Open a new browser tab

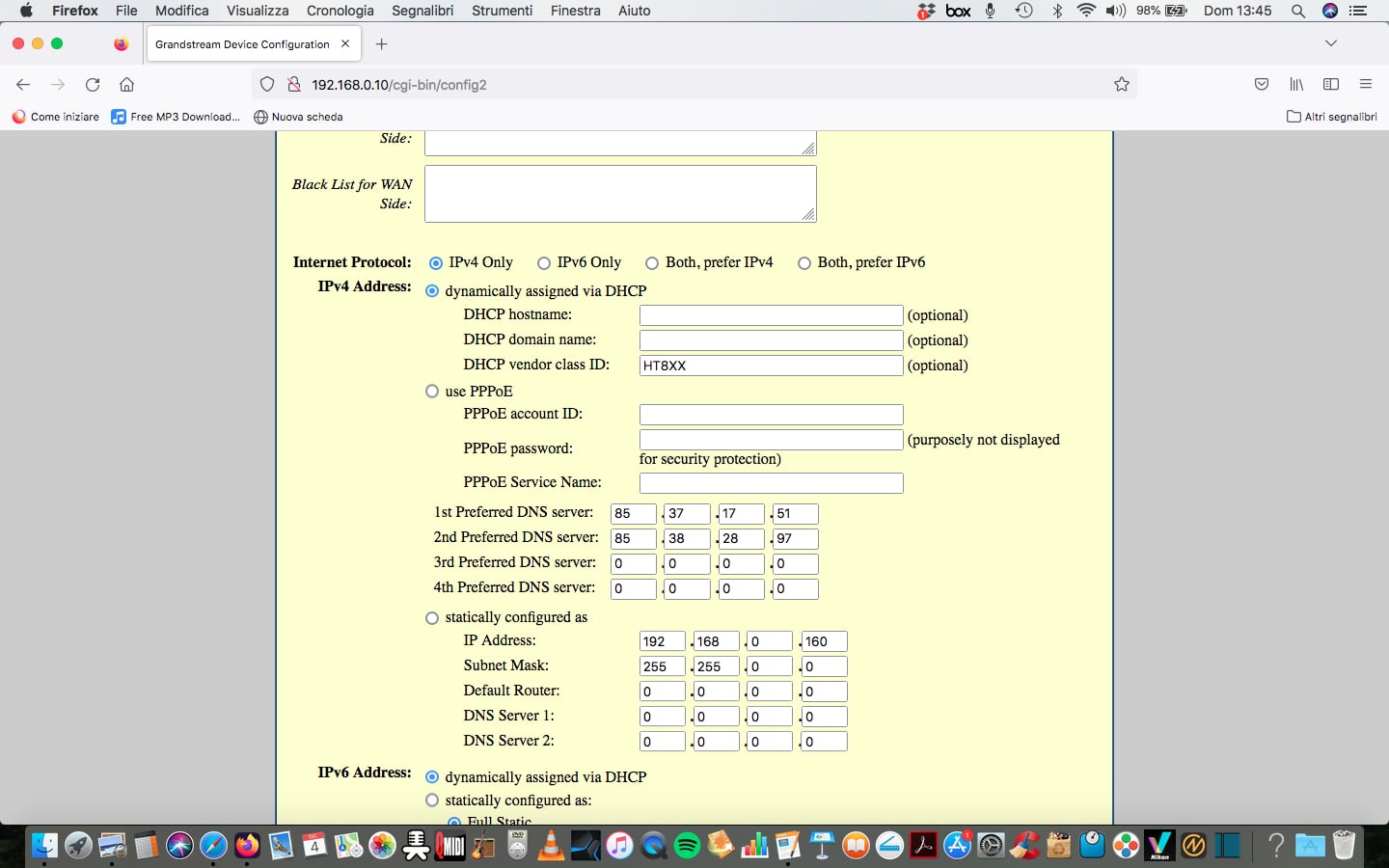coord(382,44)
